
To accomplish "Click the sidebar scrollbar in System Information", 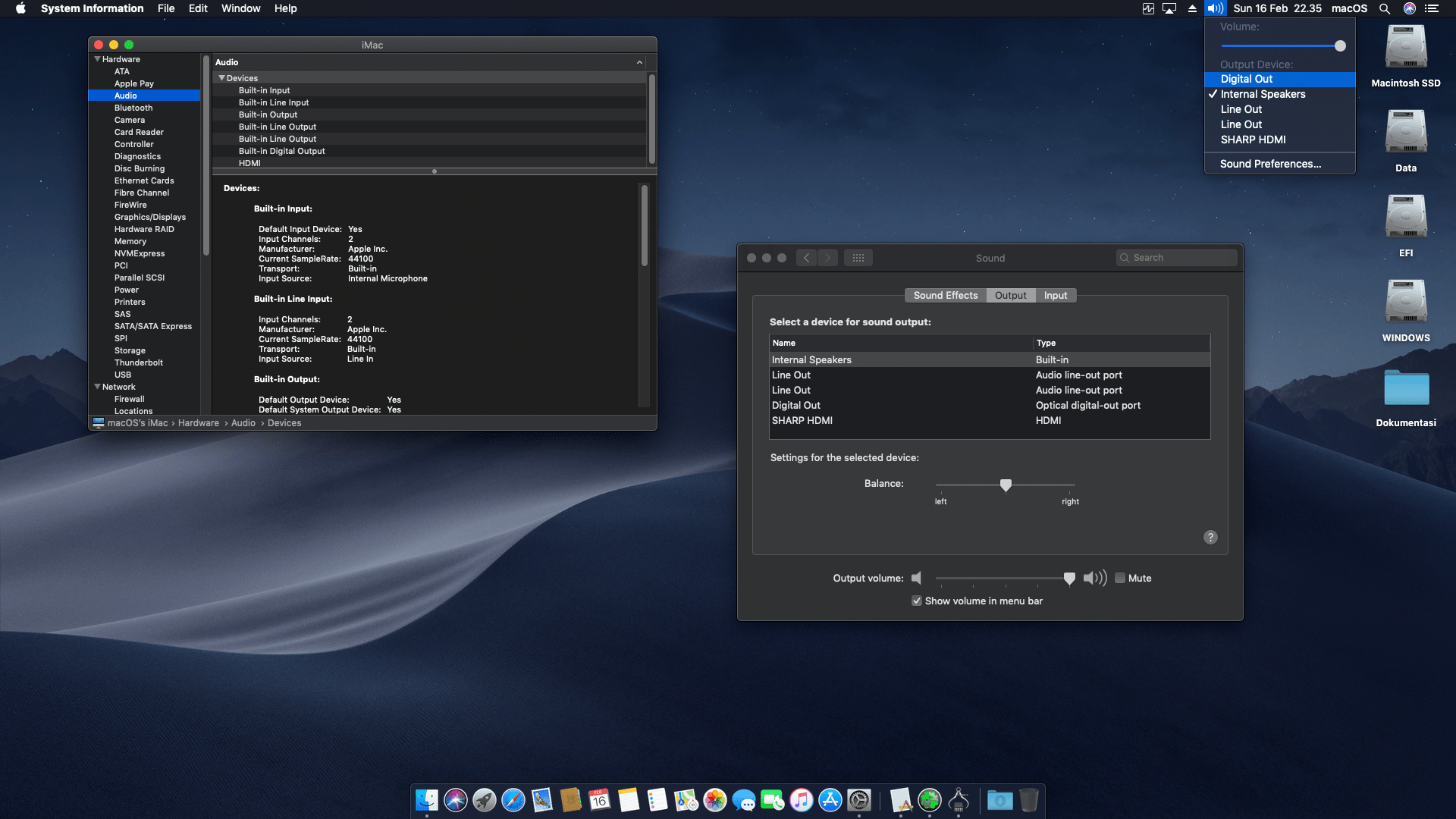I will 206,155.
